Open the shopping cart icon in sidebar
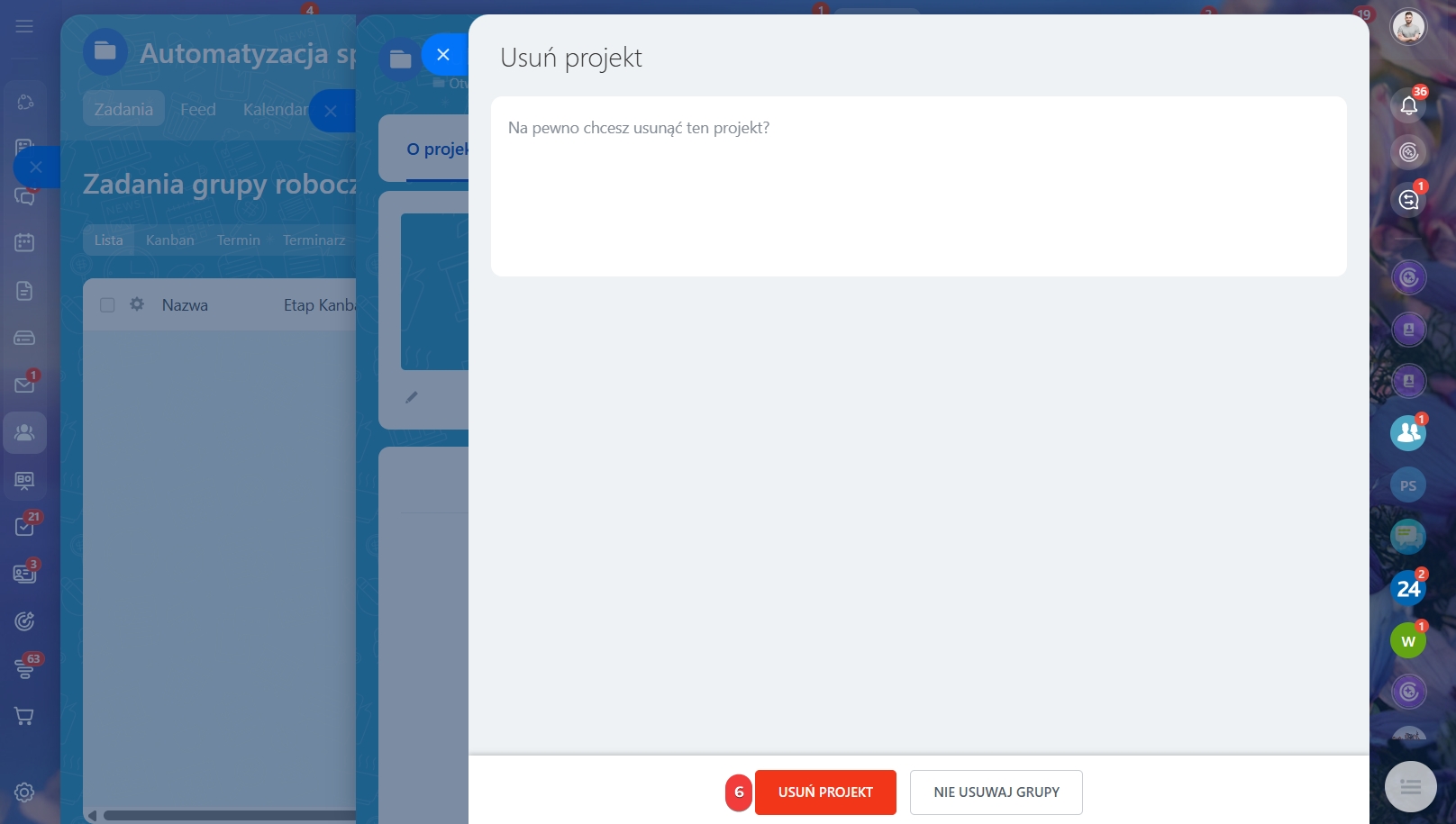Viewport: 1456px width, 824px height. pos(24,717)
